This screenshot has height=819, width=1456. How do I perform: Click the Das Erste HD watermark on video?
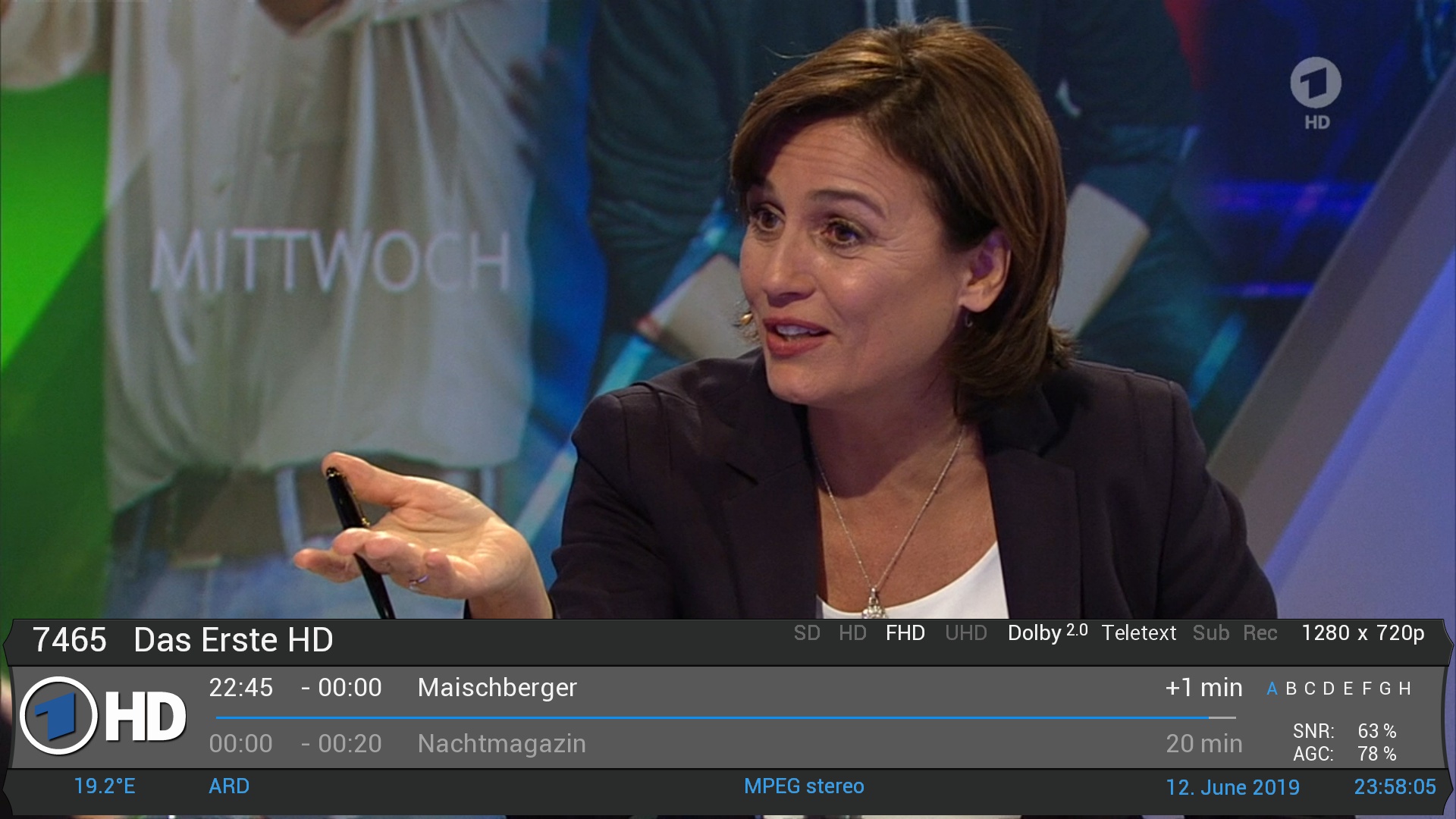[1316, 93]
